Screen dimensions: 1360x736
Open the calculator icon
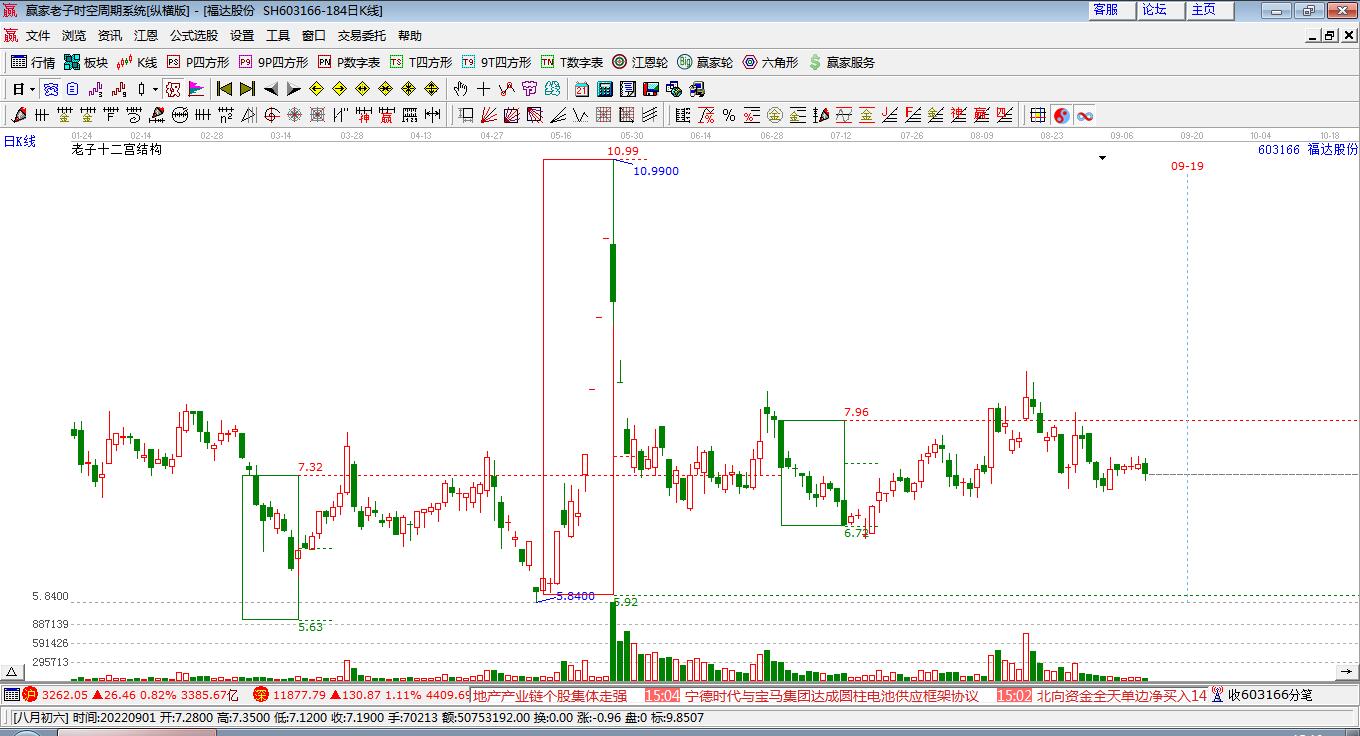pos(604,89)
